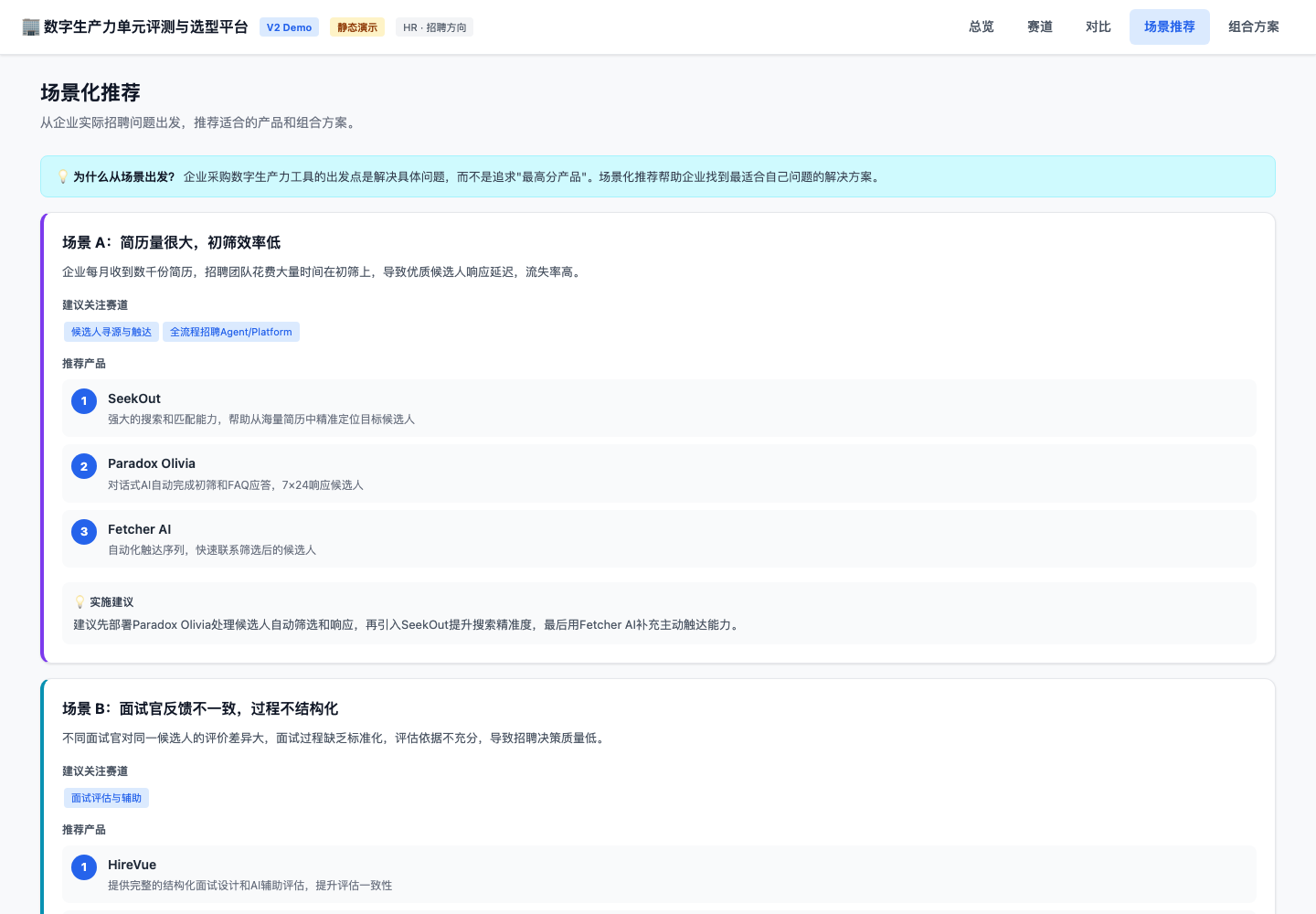Viewport: 1316px width, 914px height.
Task: Click number 1 badge next to SeekOut
Action: click(x=84, y=401)
